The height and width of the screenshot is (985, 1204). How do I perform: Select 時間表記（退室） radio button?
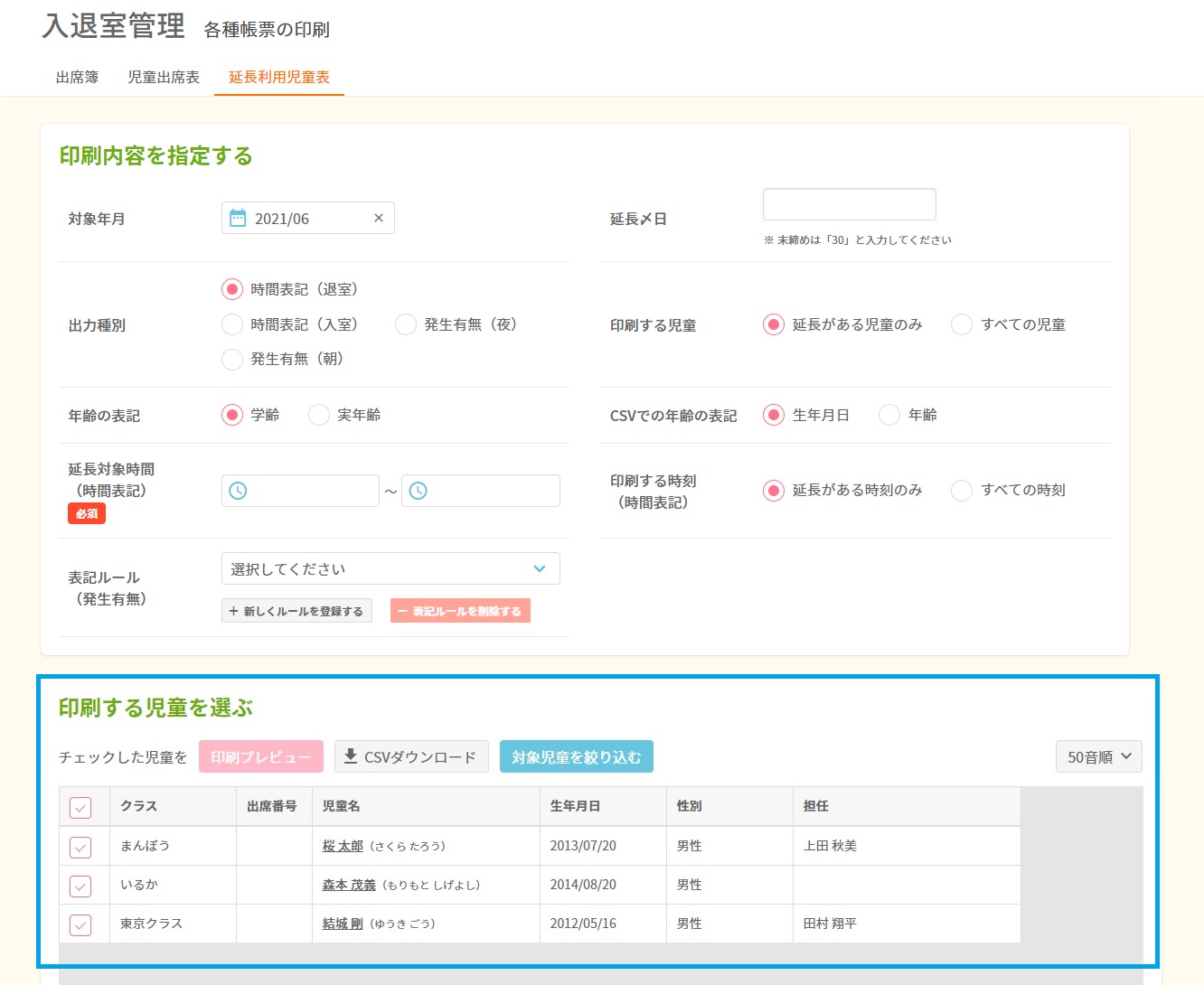point(232,289)
